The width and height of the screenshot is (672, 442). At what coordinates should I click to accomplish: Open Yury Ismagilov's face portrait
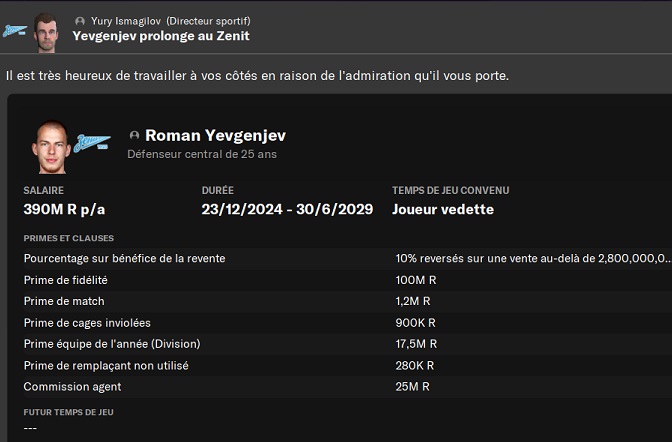[46, 33]
